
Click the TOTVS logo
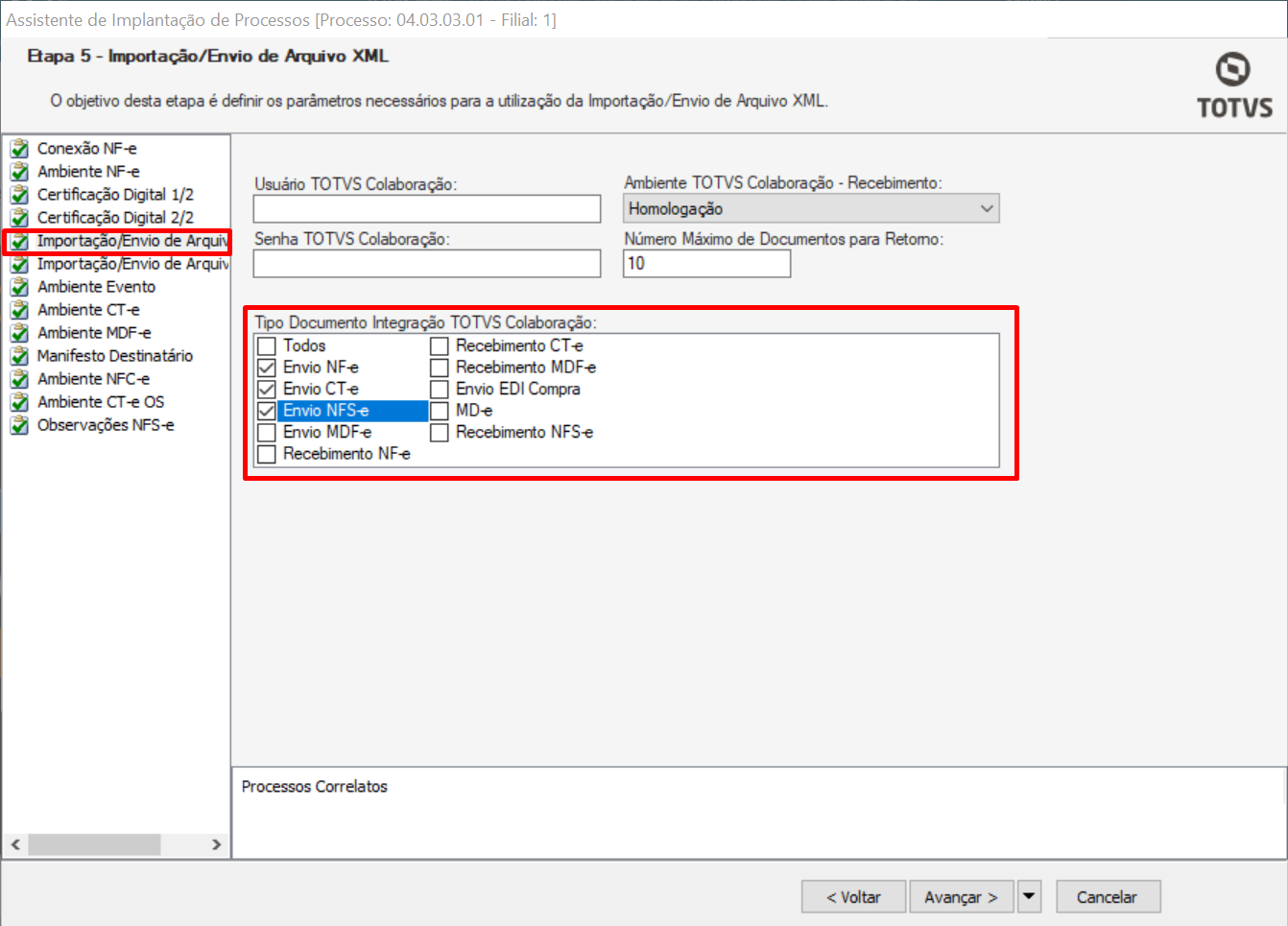point(1234,85)
